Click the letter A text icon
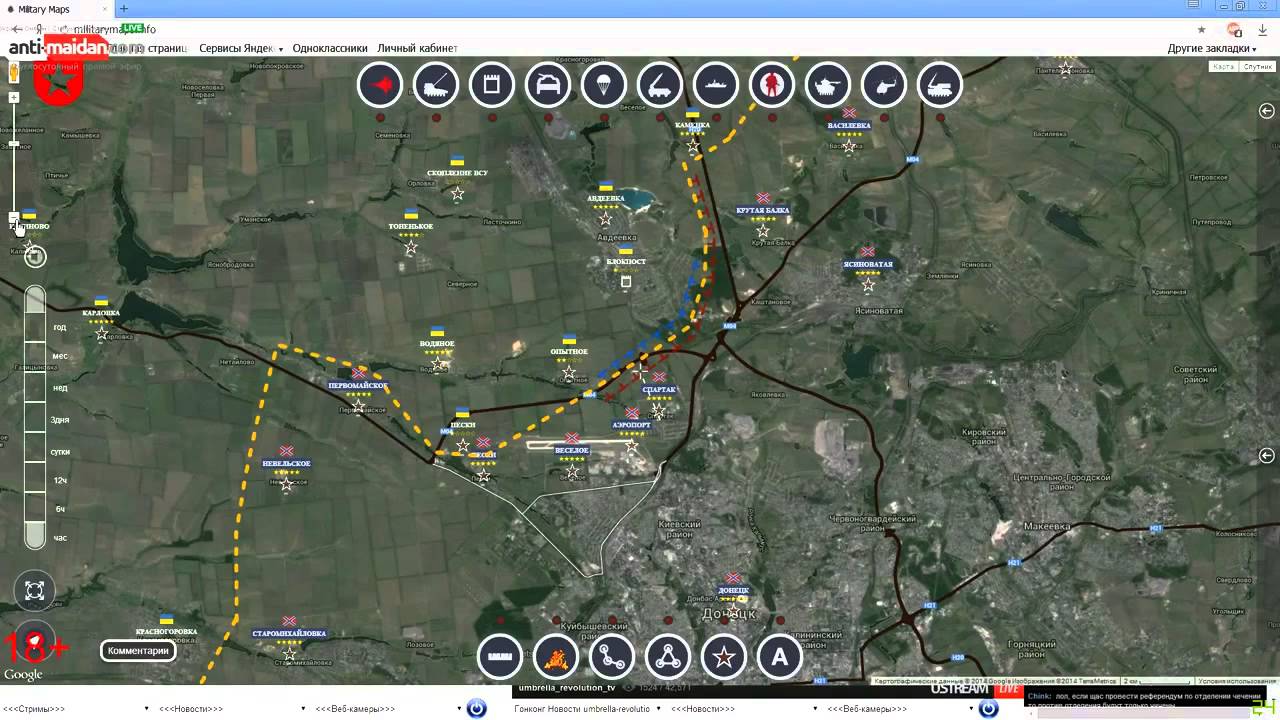 click(780, 657)
